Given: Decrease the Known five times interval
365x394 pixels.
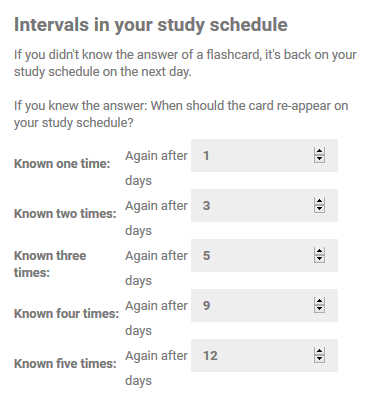Looking at the screenshot, I should coord(319,359).
